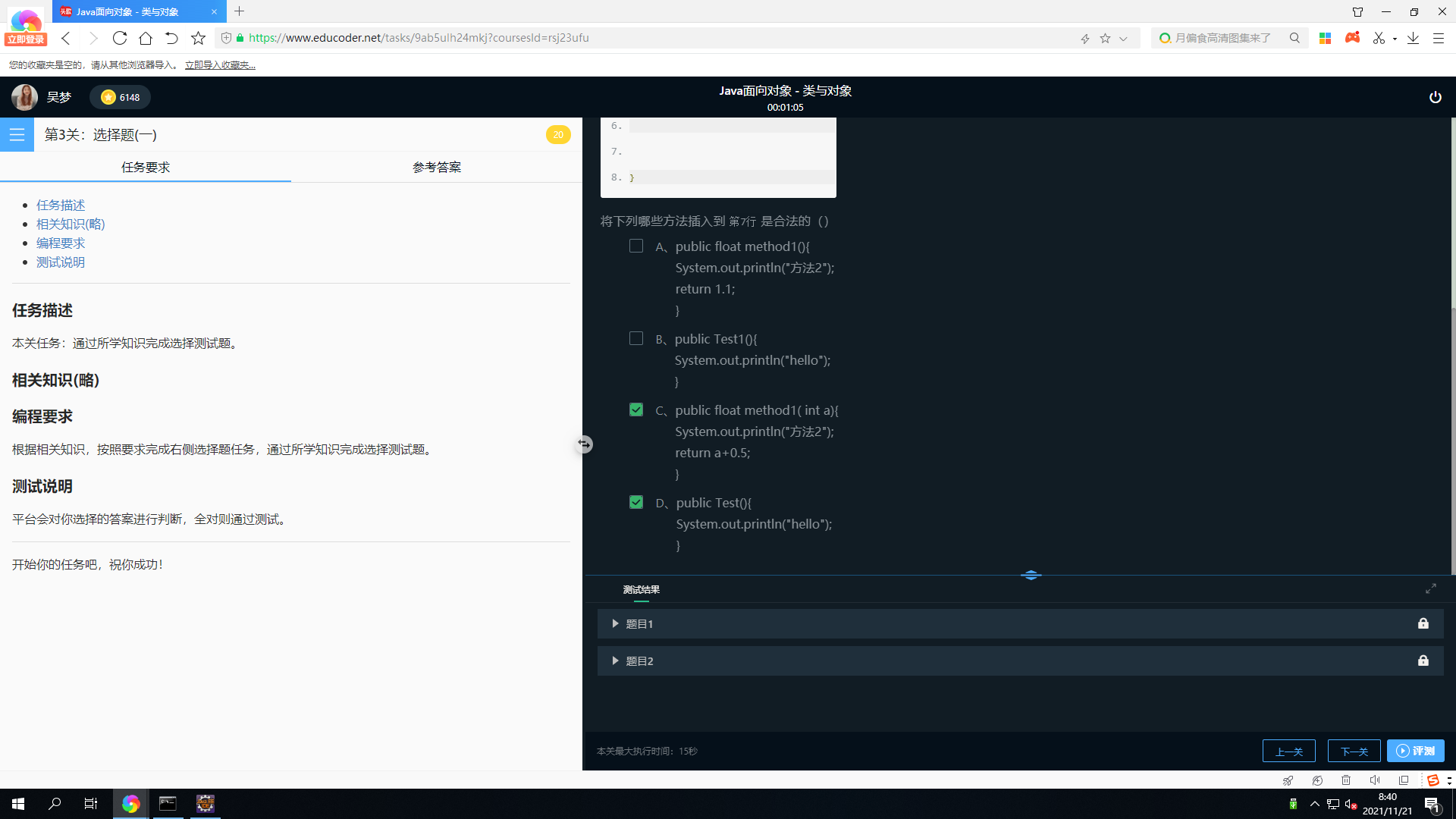This screenshot has width=1456, height=819.
Task: Select the 任务要求 tab
Action: [x=145, y=167]
